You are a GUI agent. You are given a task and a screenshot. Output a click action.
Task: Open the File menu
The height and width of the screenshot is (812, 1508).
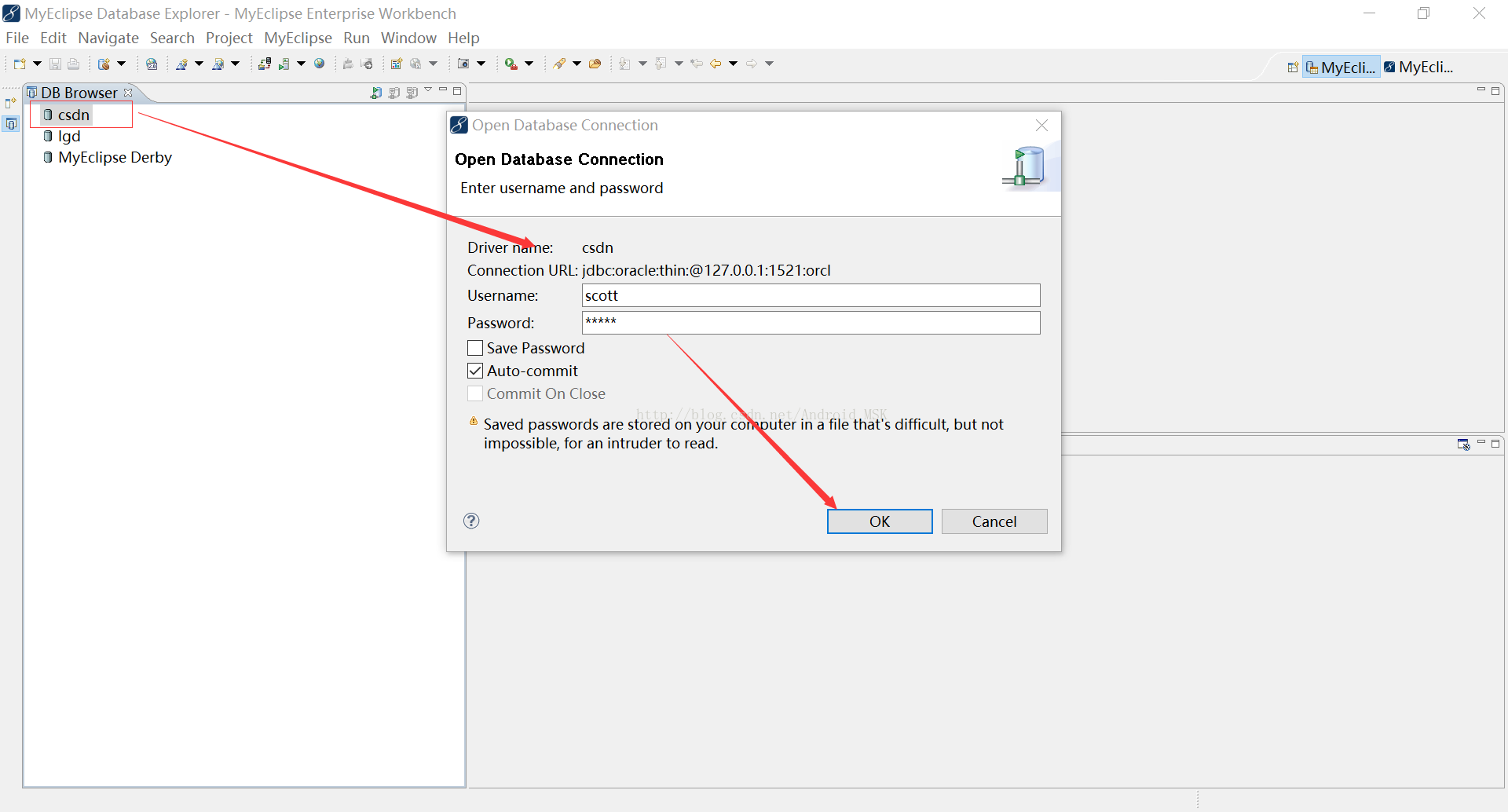click(x=17, y=38)
